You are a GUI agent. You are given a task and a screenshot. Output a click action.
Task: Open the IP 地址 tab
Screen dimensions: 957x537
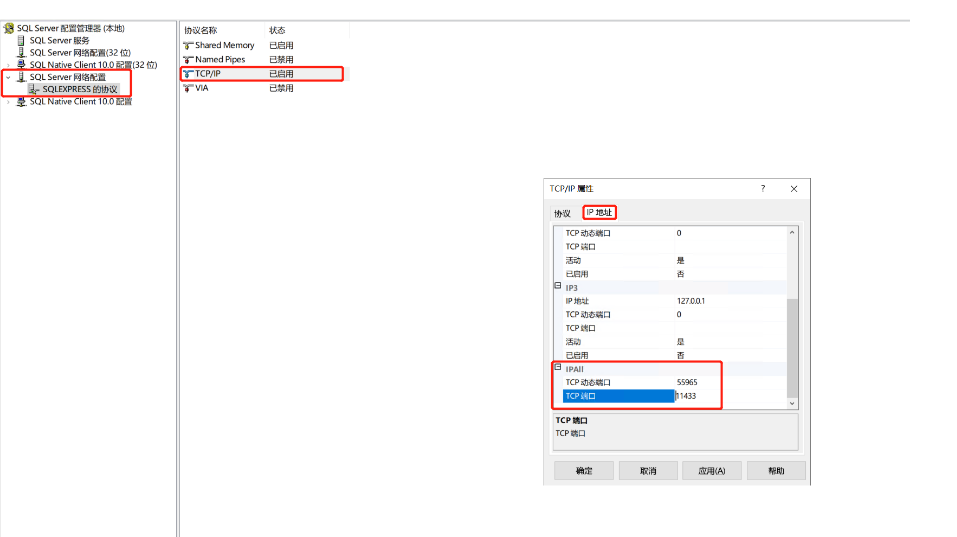(599, 212)
